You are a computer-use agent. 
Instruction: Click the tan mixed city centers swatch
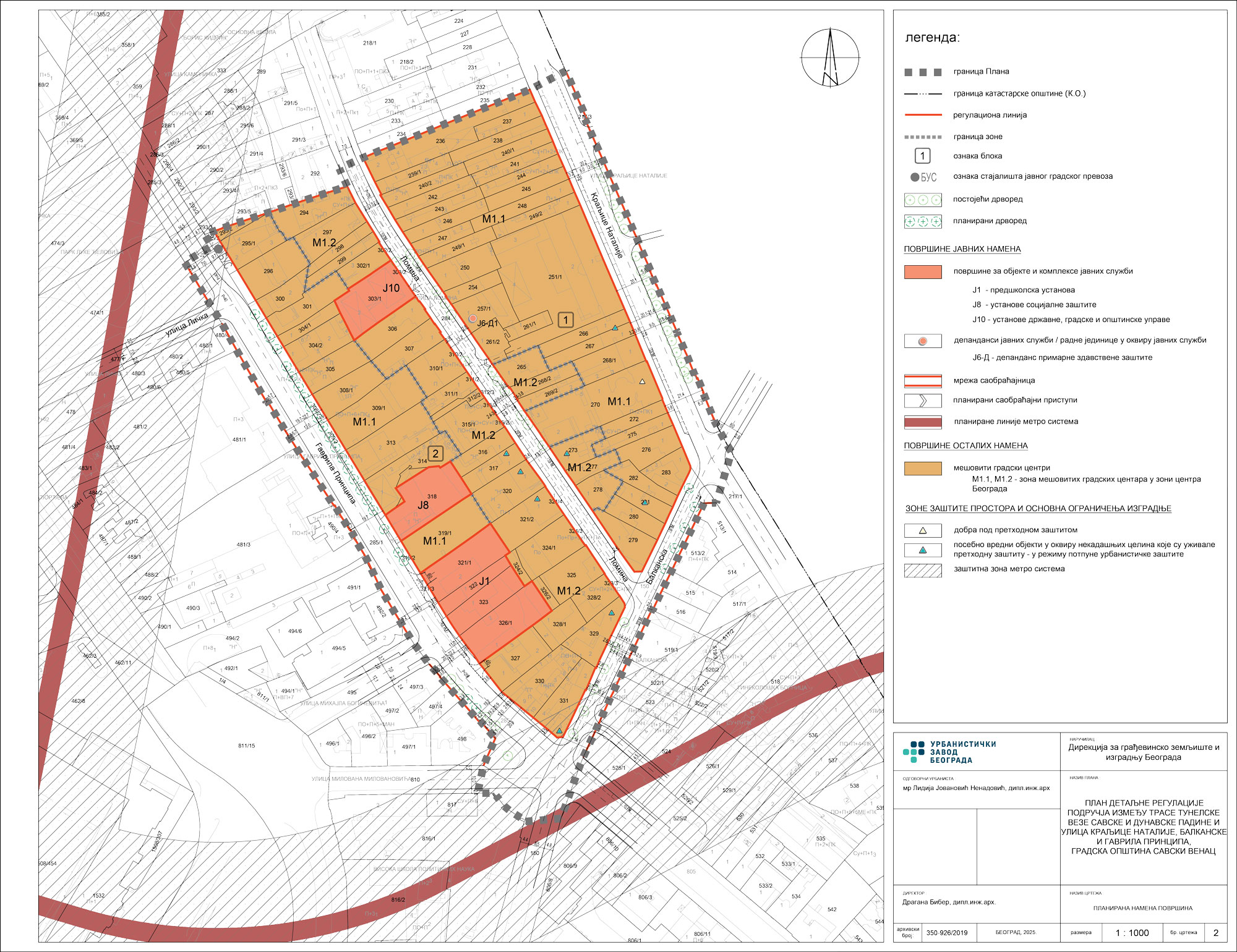(x=923, y=469)
